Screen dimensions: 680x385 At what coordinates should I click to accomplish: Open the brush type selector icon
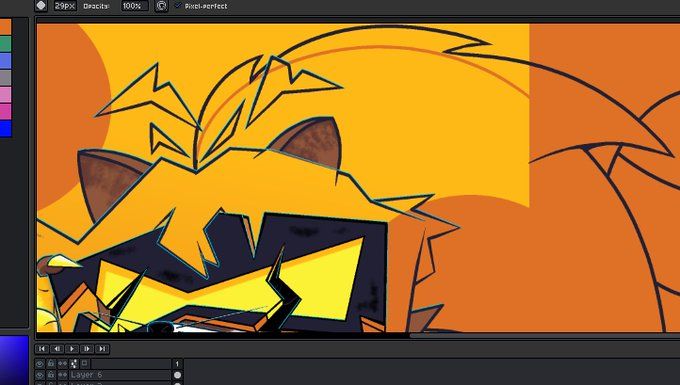click(41, 6)
